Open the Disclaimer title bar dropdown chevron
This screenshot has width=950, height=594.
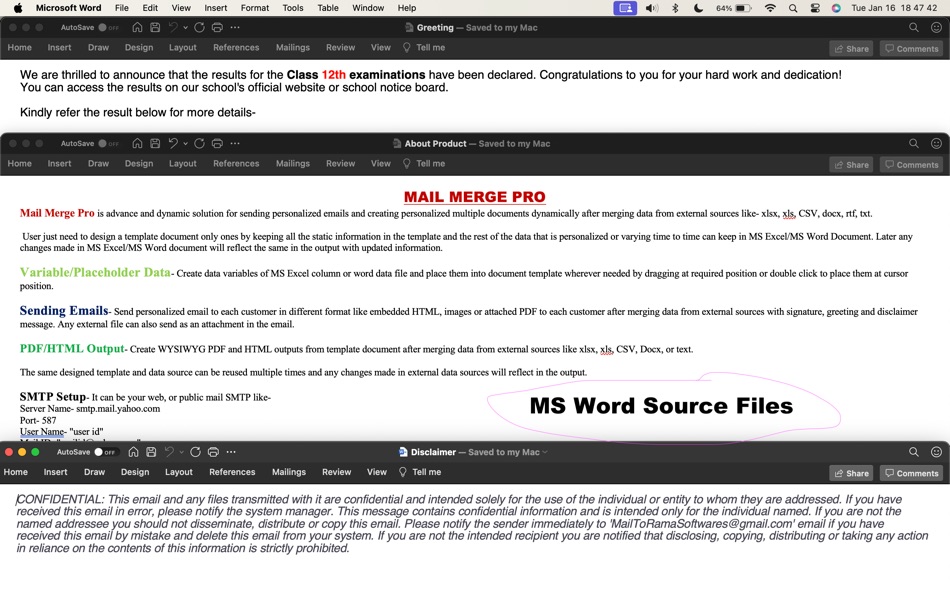pyautogui.click(x=544, y=451)
